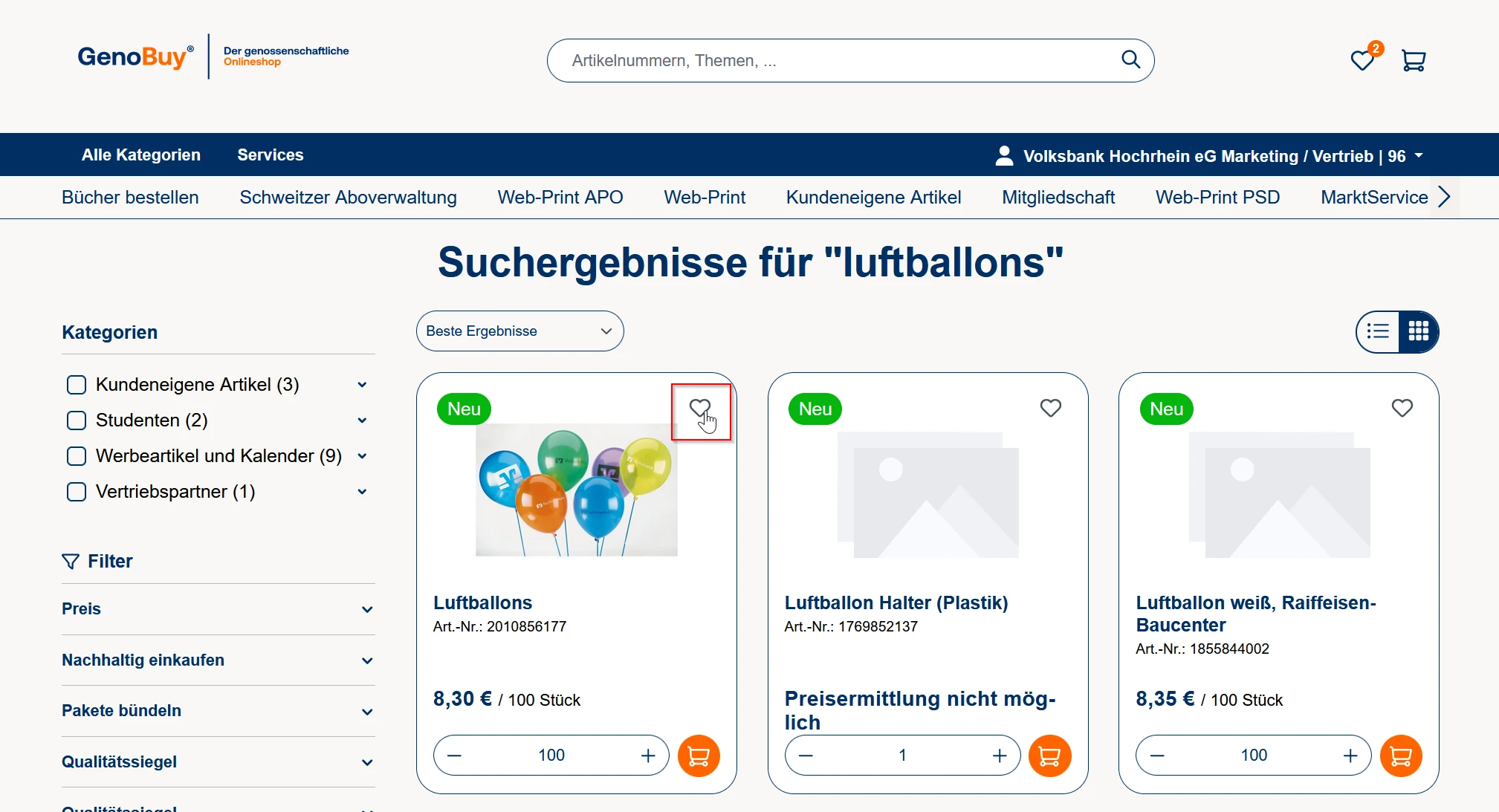Switch to list view layout
Screen dimensions: 1499x812
pos(1378,331)
